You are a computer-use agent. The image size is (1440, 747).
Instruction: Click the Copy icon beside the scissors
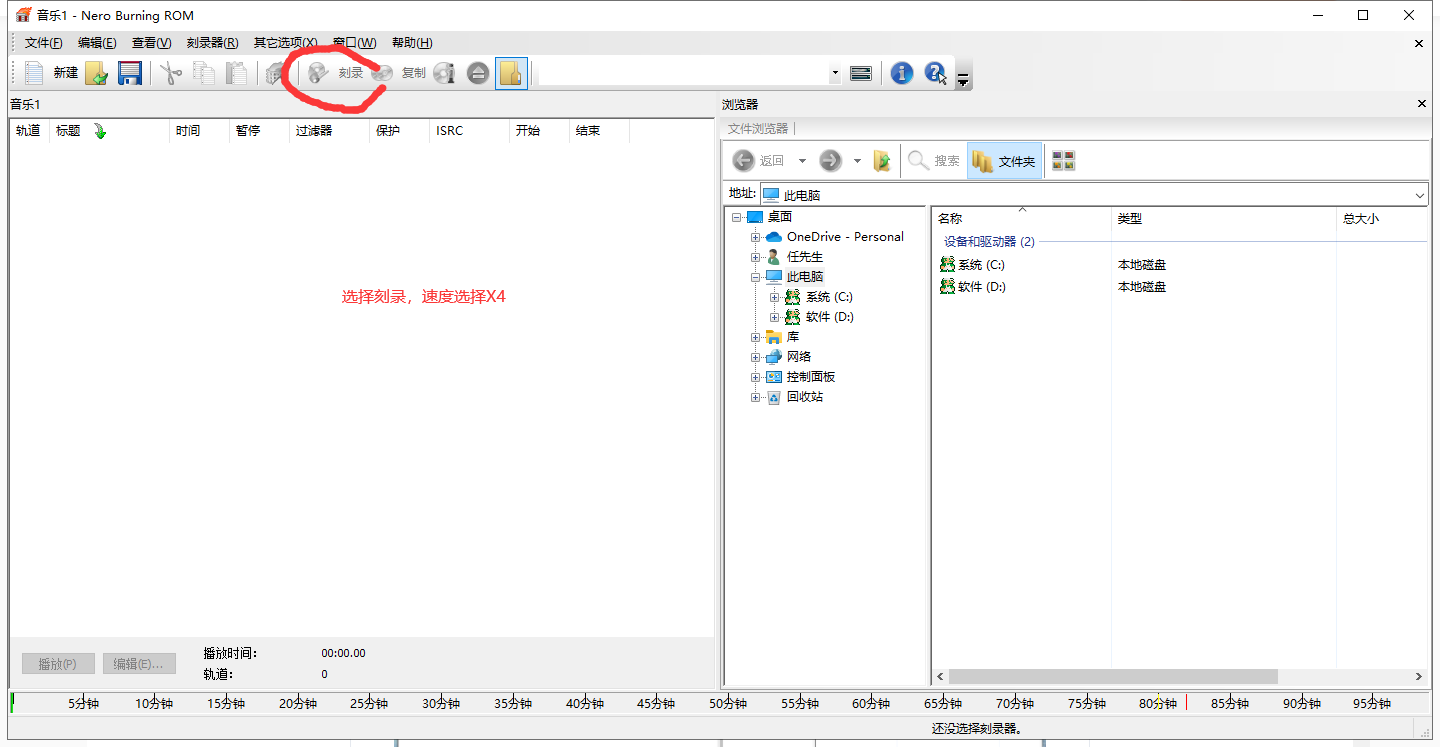coord(204,73)
